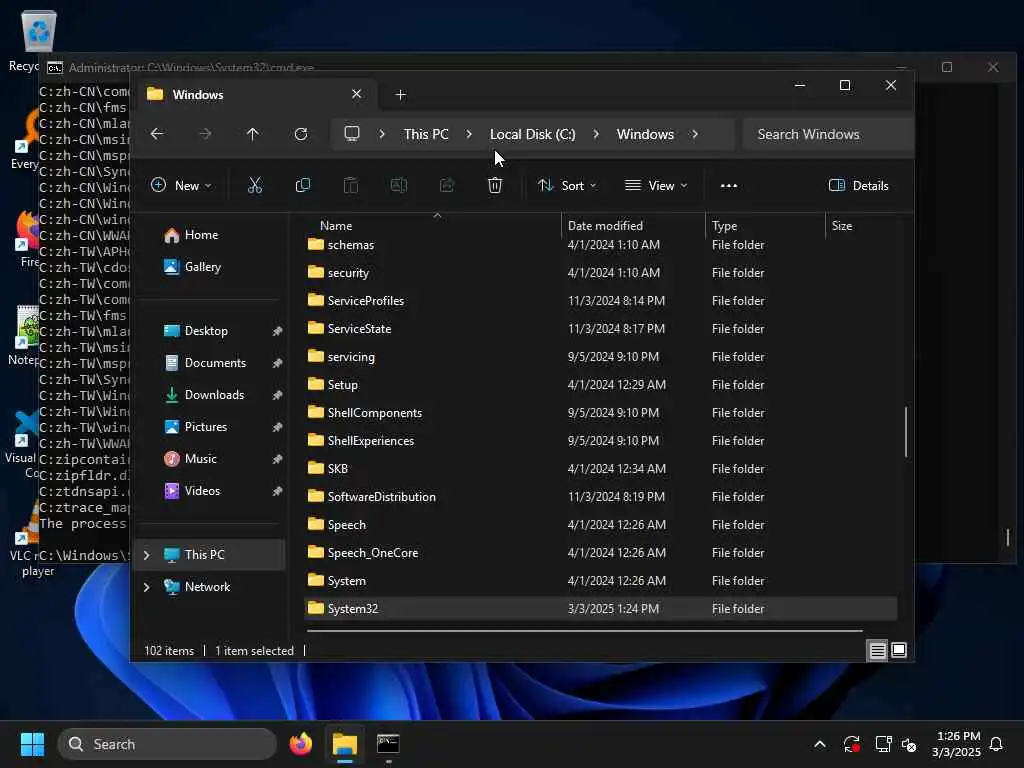Open Pictures in quick access
The width and height of the screenshot is (1024, 768).
[x=212, y=427]
